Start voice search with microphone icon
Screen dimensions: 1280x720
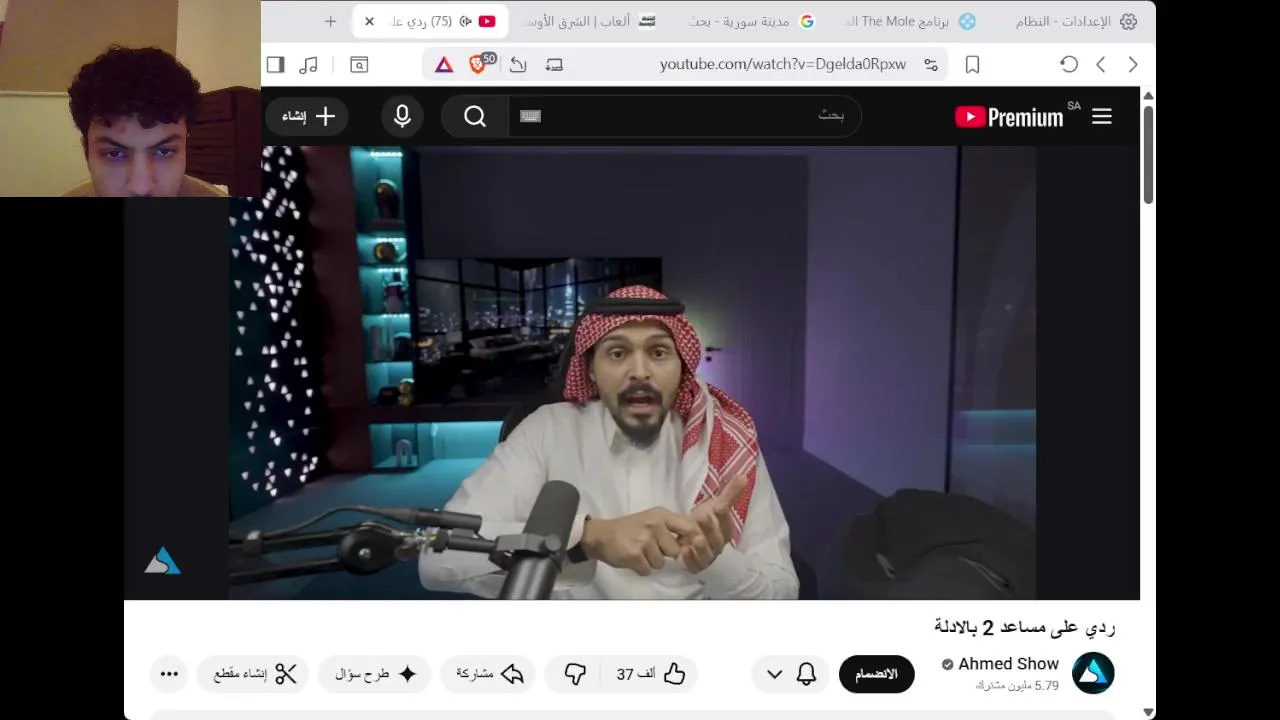[402, 117]
